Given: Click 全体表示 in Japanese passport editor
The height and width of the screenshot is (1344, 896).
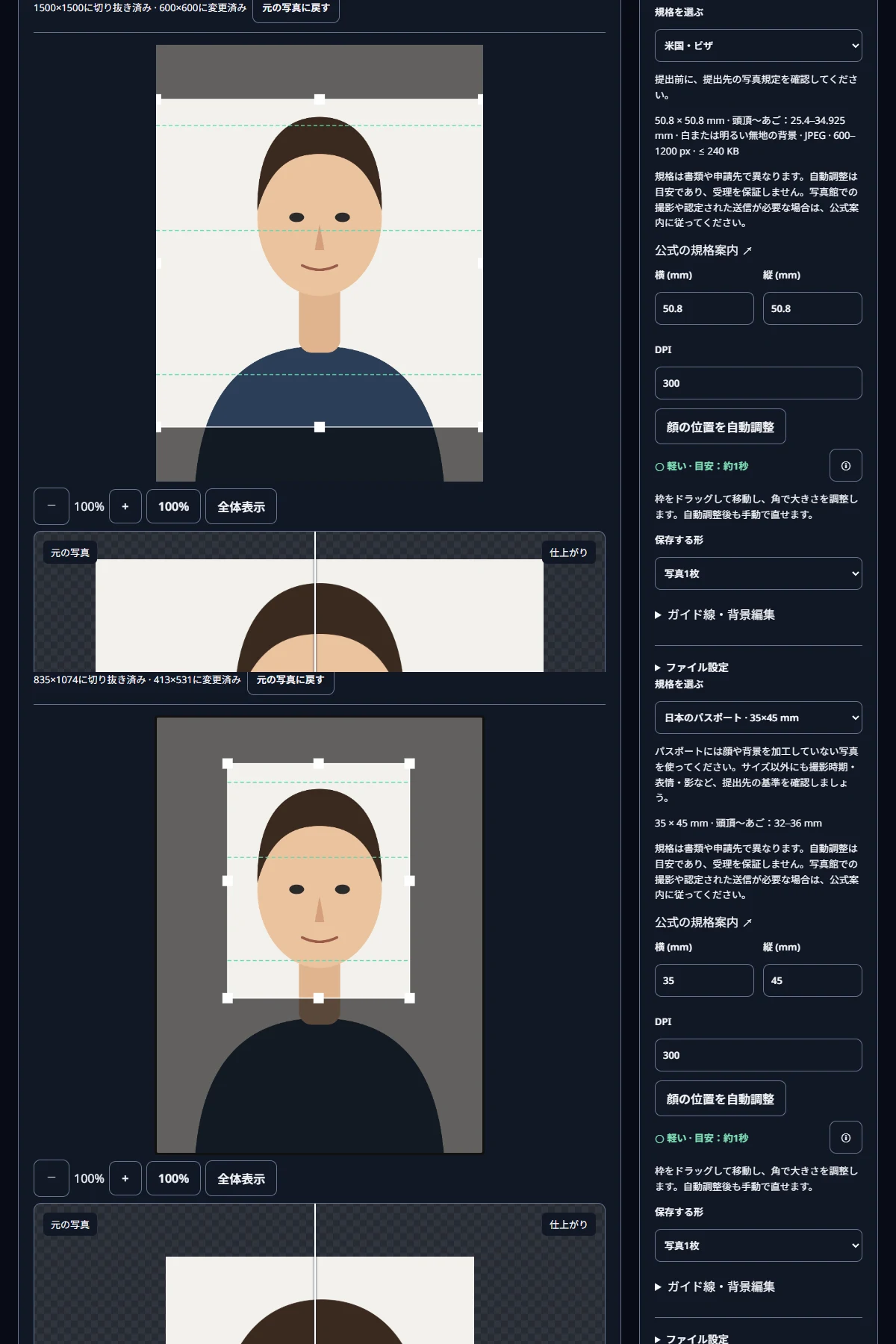Looking at the screenshot, I should [241, 1178].
